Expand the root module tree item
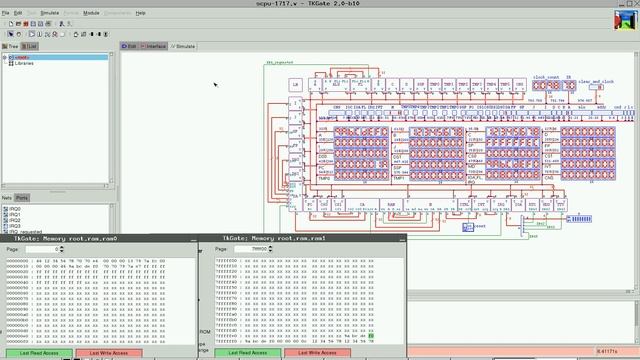Screen dimensions: 640x360 coord(5,58)
